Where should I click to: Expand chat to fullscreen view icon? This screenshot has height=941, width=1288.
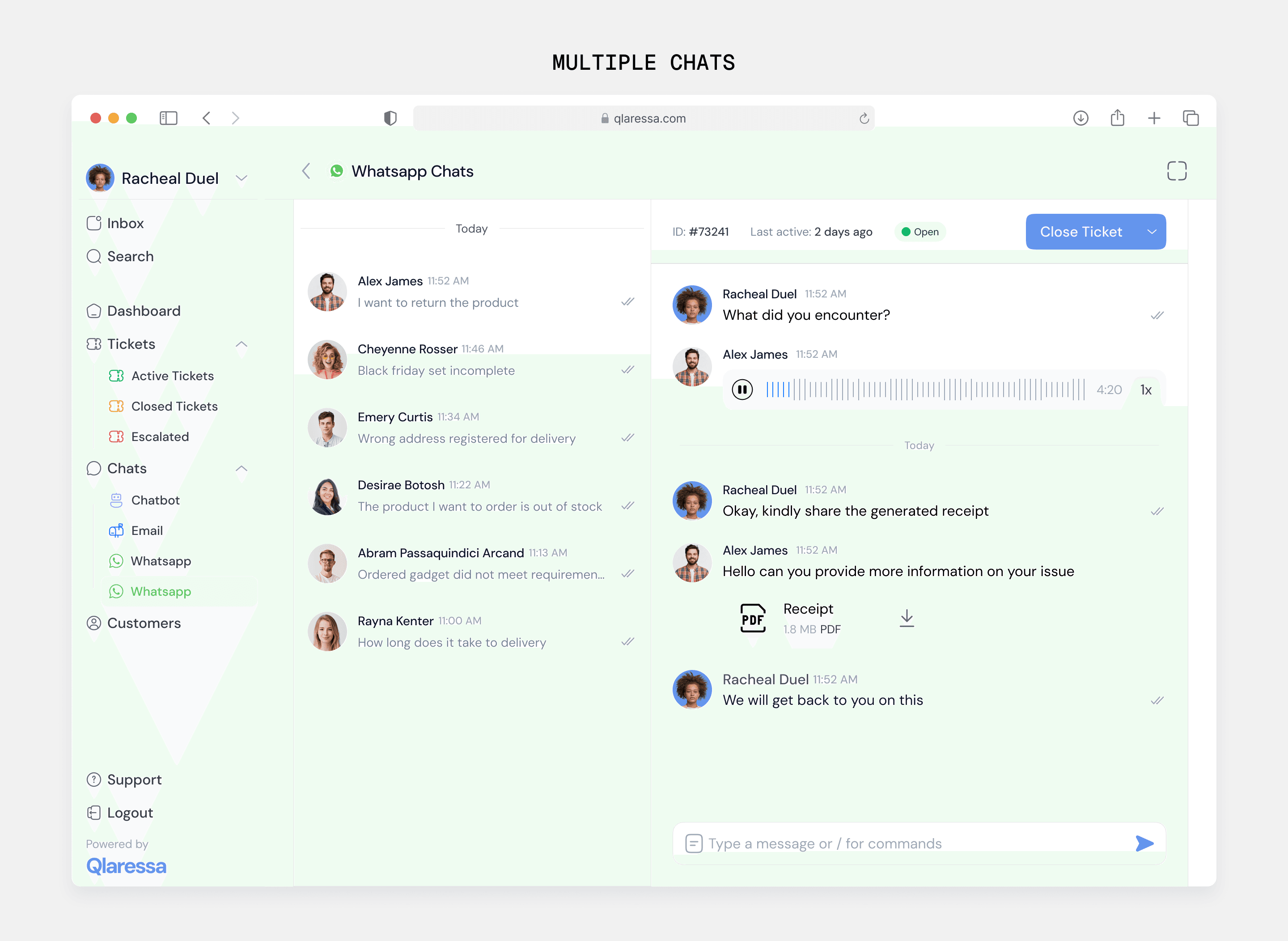(1176, 171)
